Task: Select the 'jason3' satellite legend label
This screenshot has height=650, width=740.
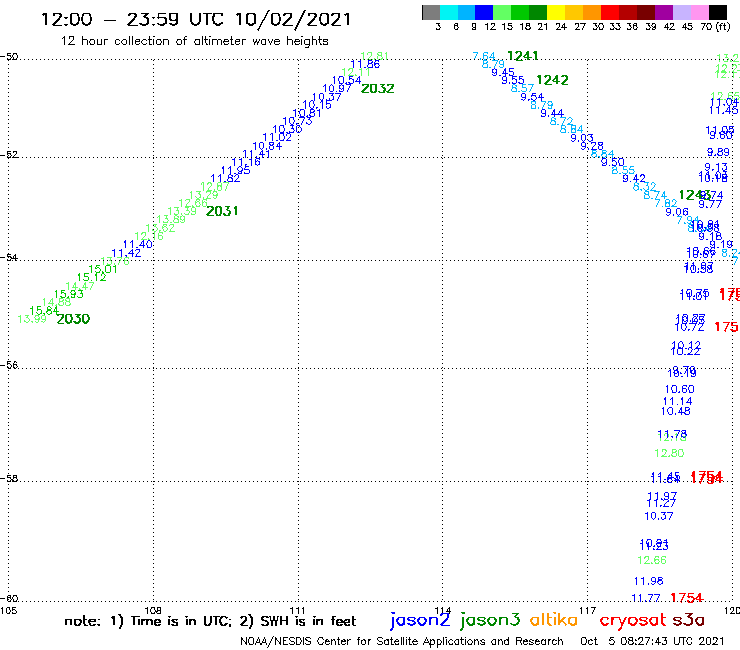Action: [x=490, y=620]
